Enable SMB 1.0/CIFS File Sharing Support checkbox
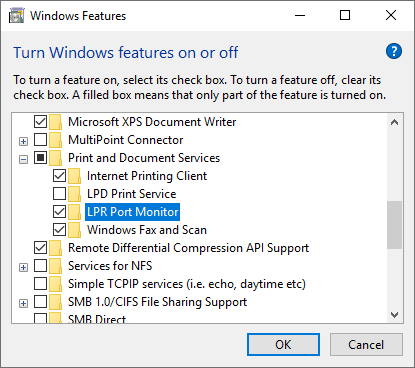Viewport: 415px width, 368px height. [40, 301]
